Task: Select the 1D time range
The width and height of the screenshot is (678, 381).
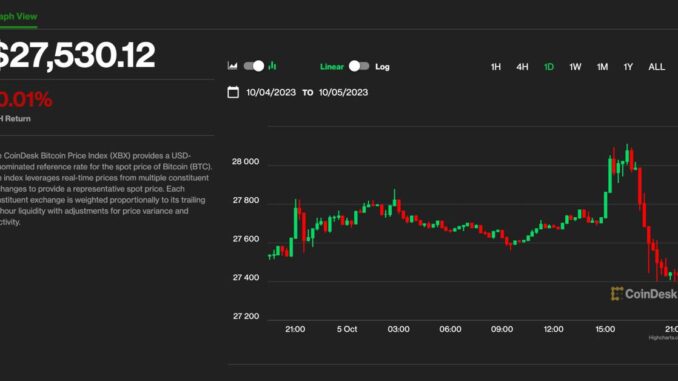Action: pos(549,67)
